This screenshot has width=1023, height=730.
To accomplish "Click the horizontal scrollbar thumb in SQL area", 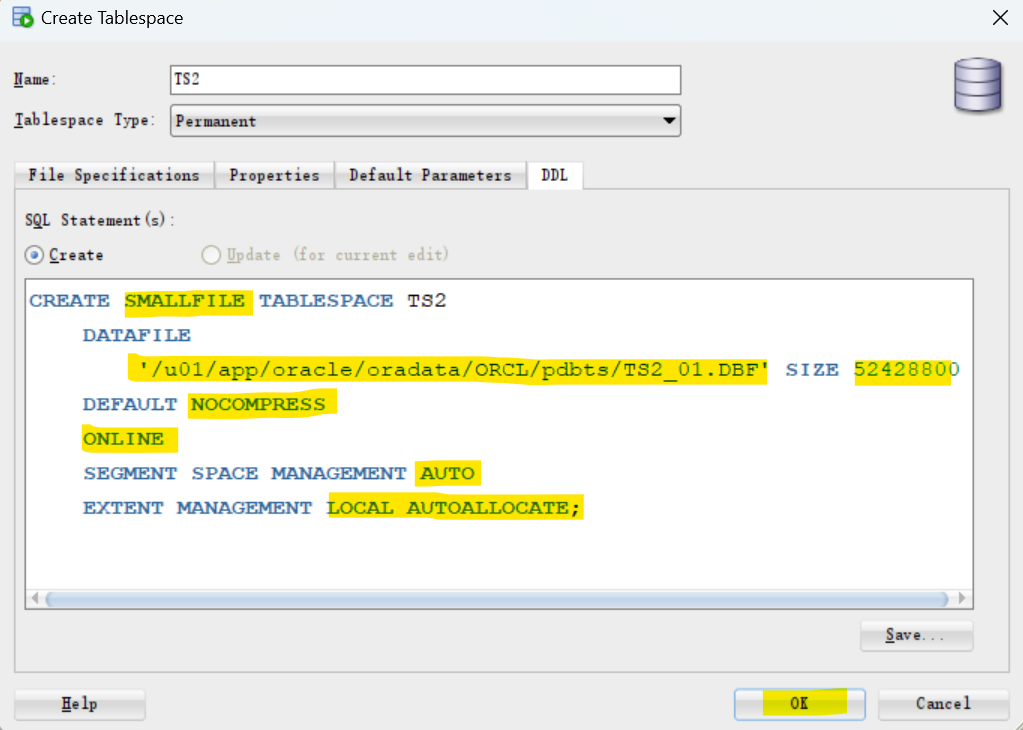I will [496, 599].
